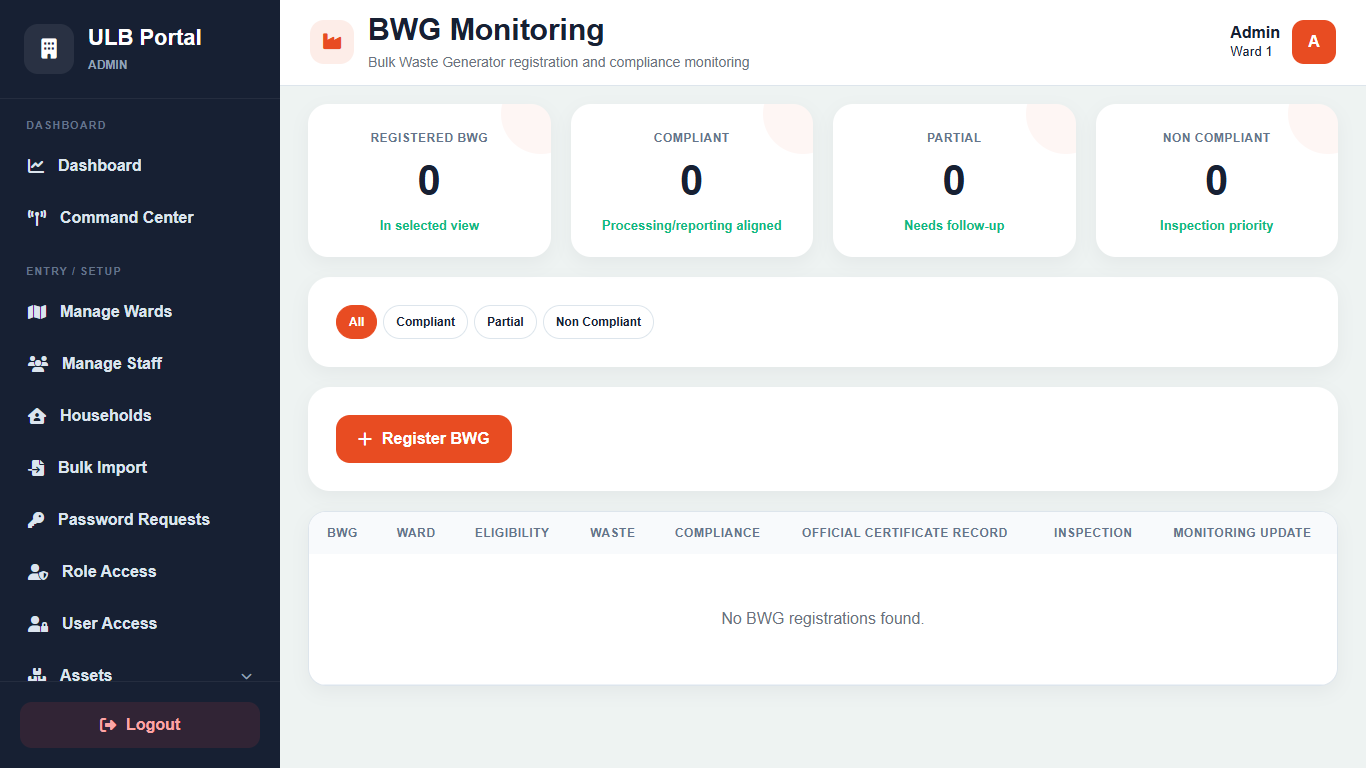Click the 'No BWG registrations found.' message
The image size is (1366, 768).
pos(823,619)
